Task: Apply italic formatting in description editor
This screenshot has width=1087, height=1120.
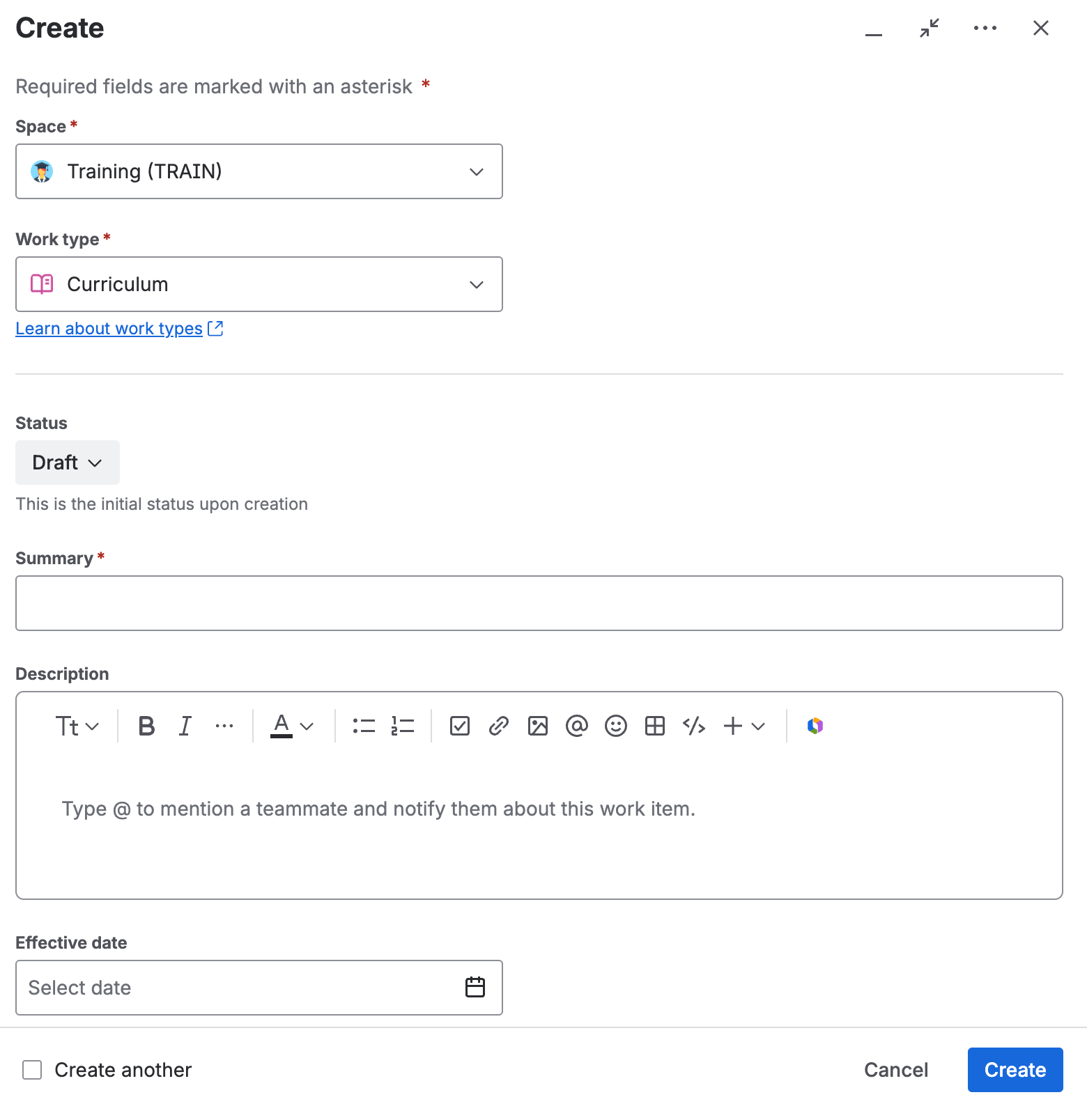Action: coord(185,726)
